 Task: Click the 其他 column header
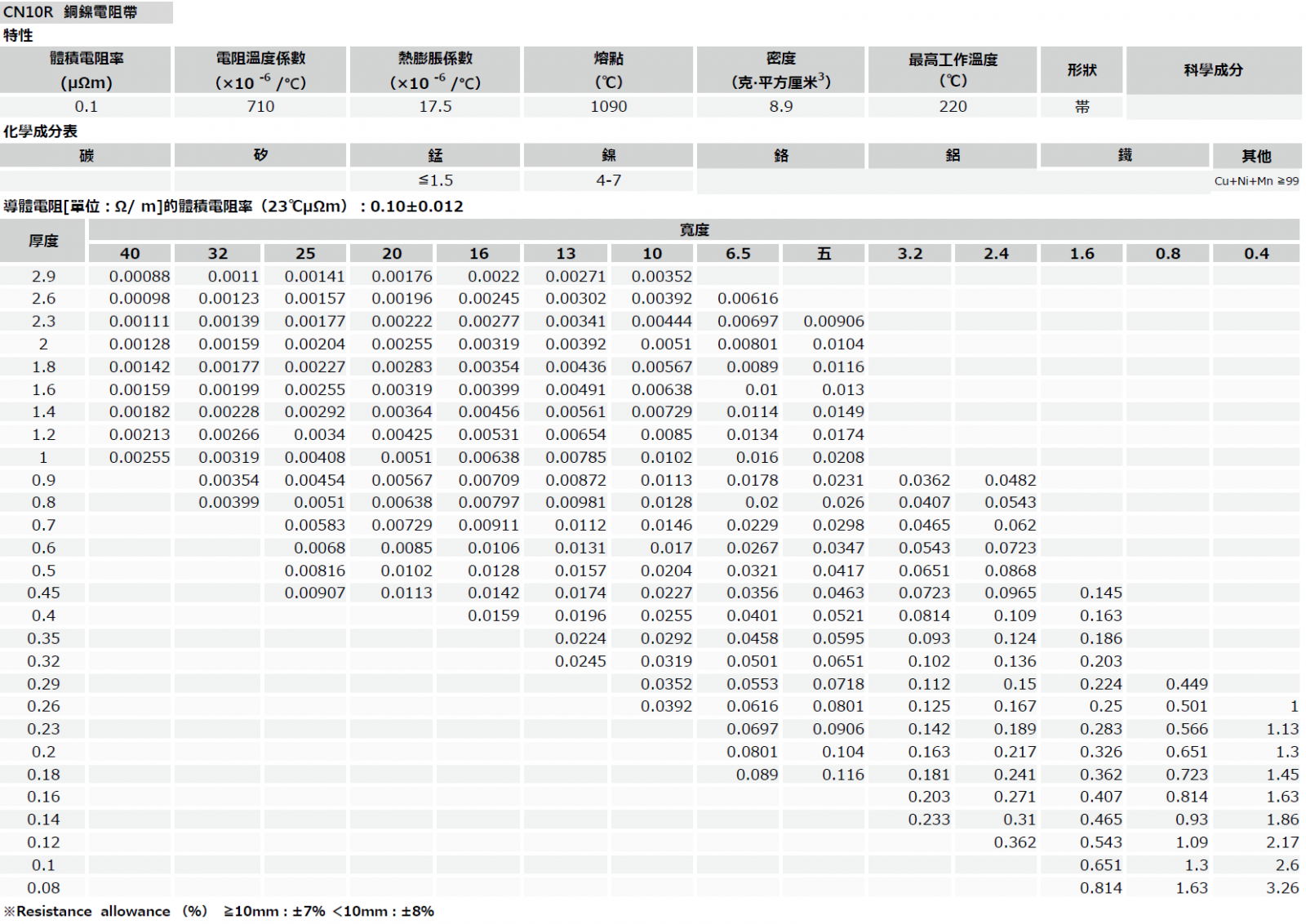(1256, 155)
